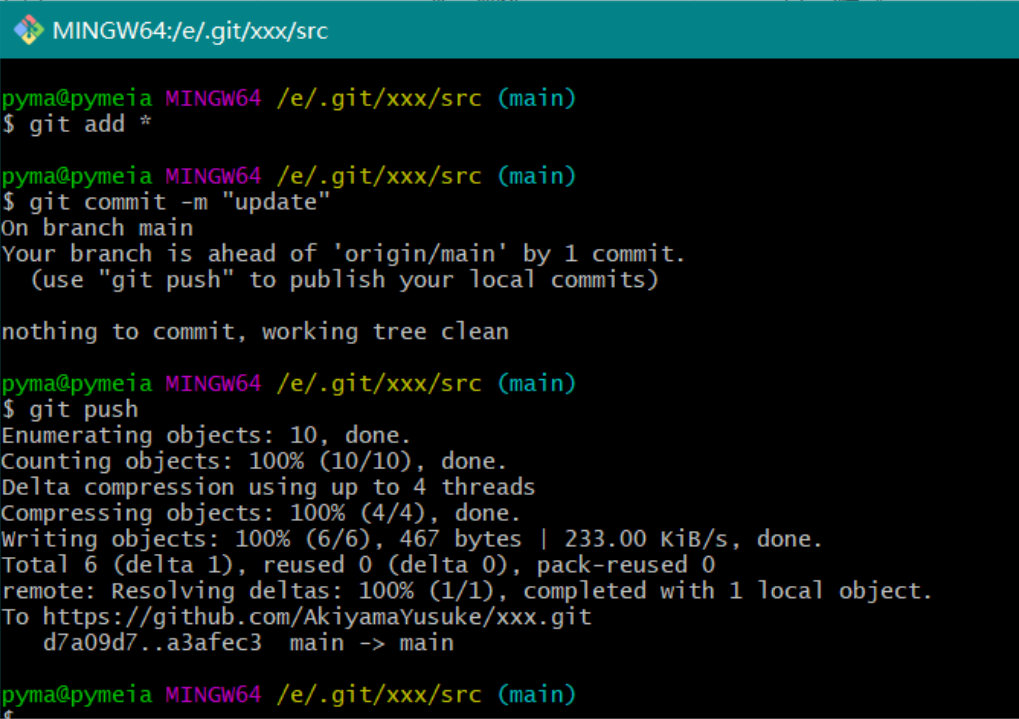Click the "Your branch is ahead of 'origin/main'" line

click(343, 254)
